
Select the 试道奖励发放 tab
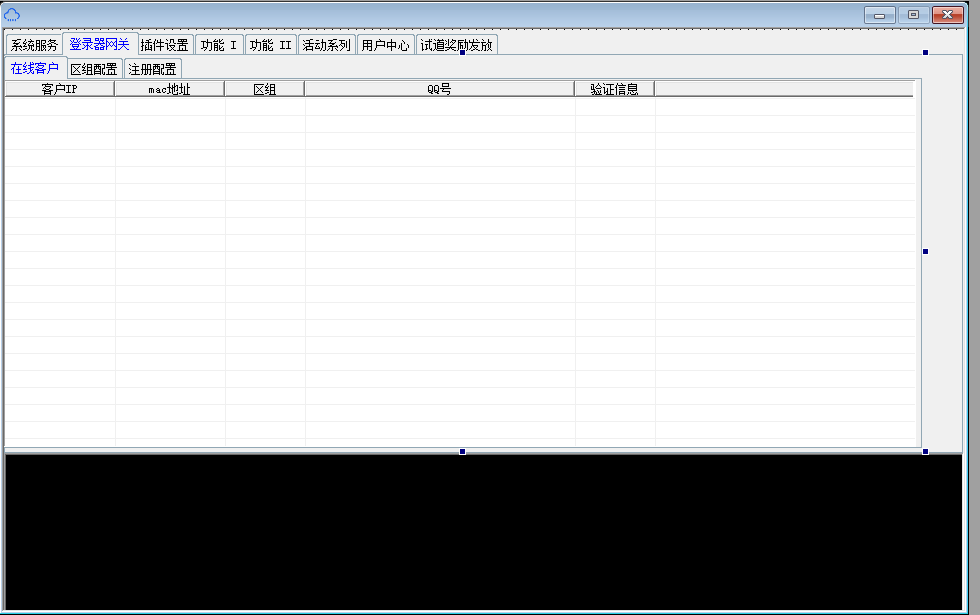[456, 45]
